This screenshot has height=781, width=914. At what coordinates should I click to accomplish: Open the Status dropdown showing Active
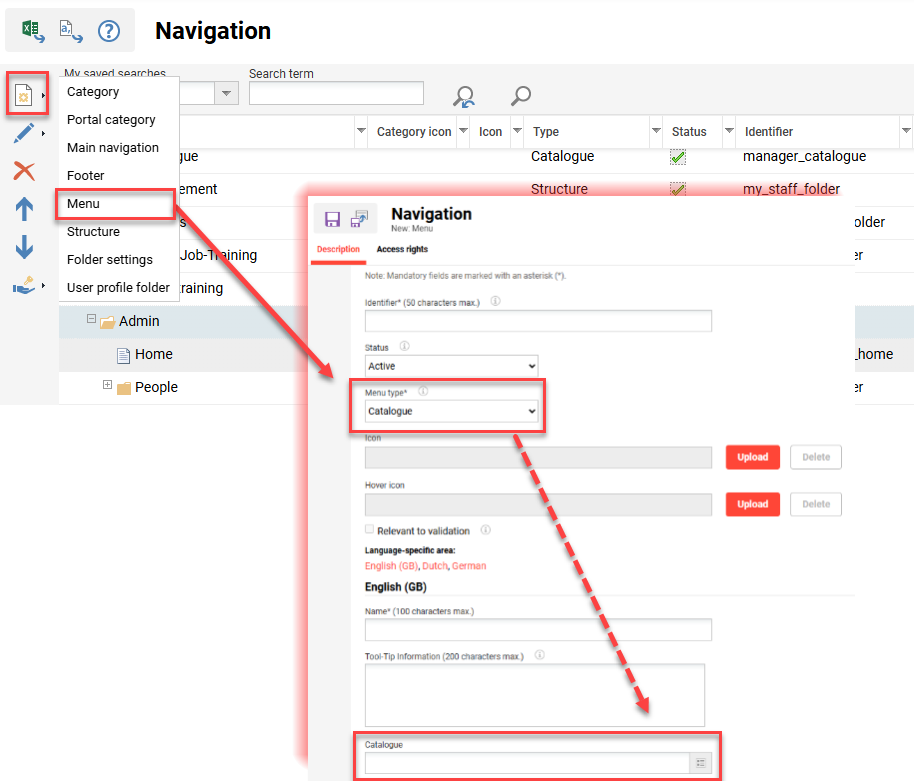450,365
